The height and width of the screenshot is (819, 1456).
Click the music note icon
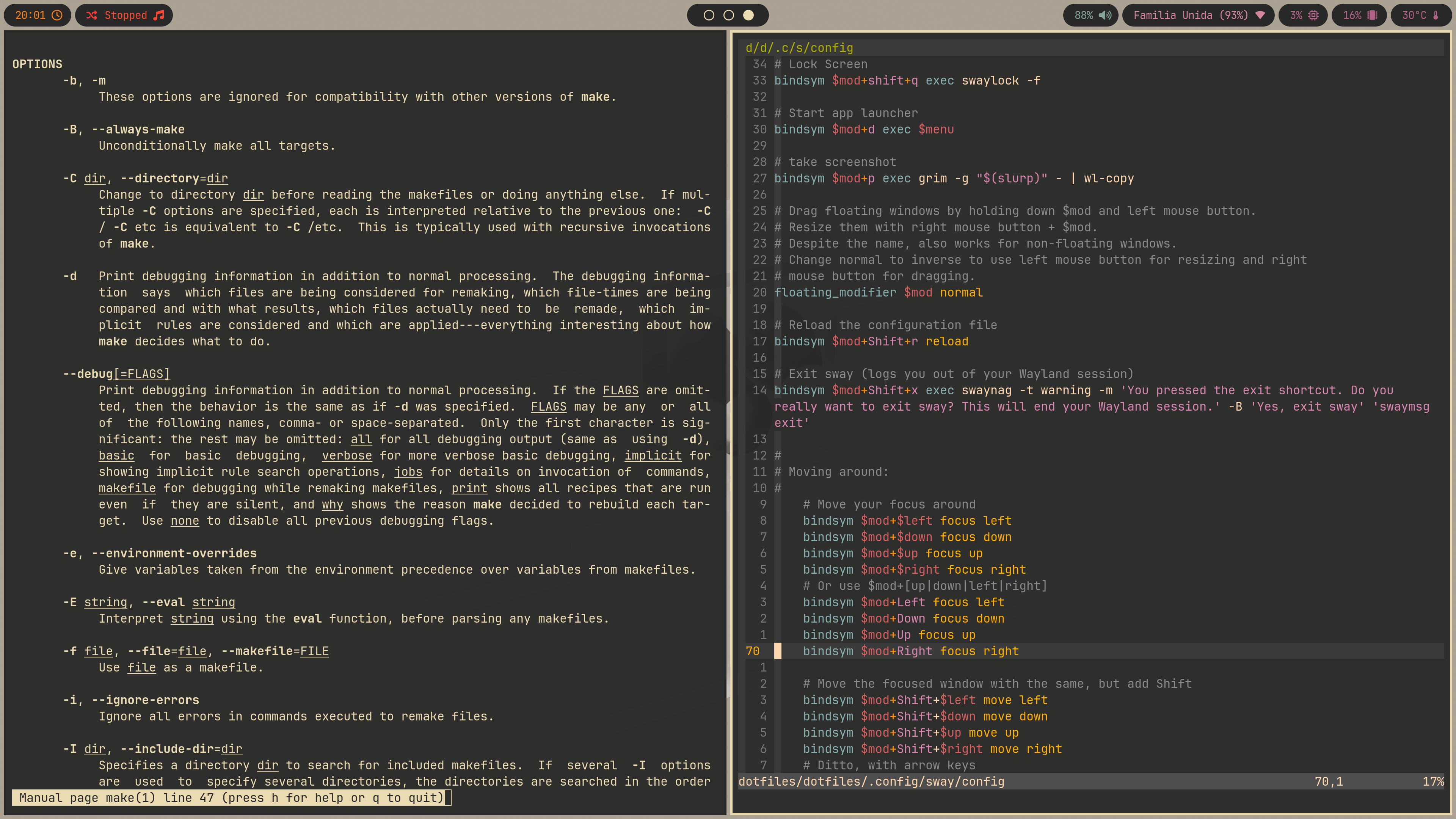[x=159, y=15]
